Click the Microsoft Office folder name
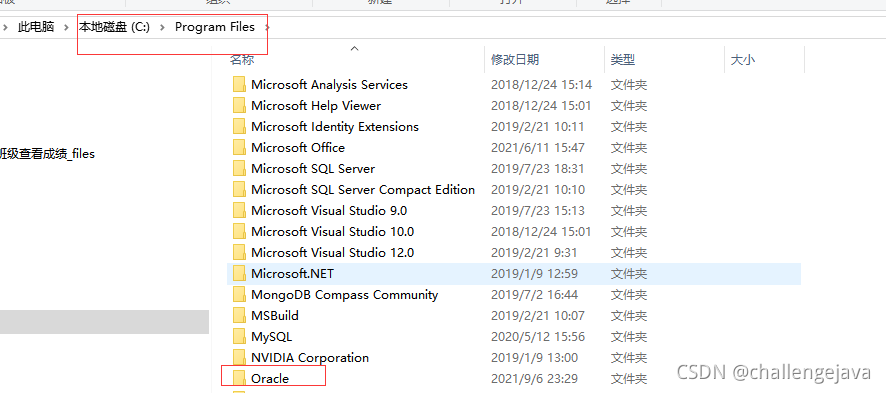 (298, 147)
